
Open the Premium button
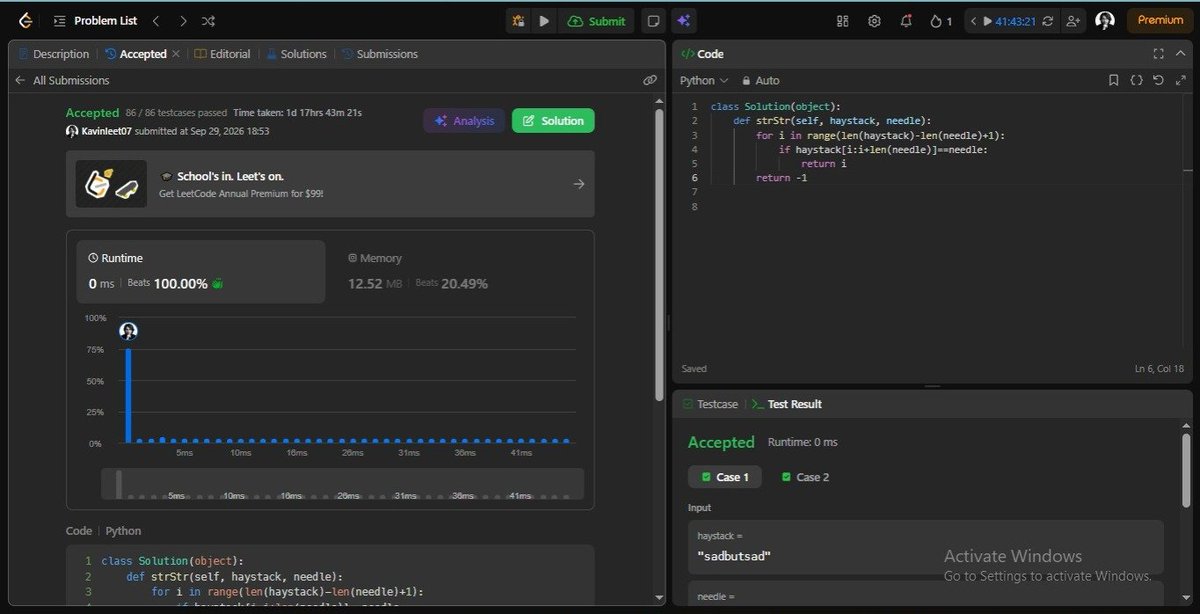pyautogui.click(x=1160, y=20)
